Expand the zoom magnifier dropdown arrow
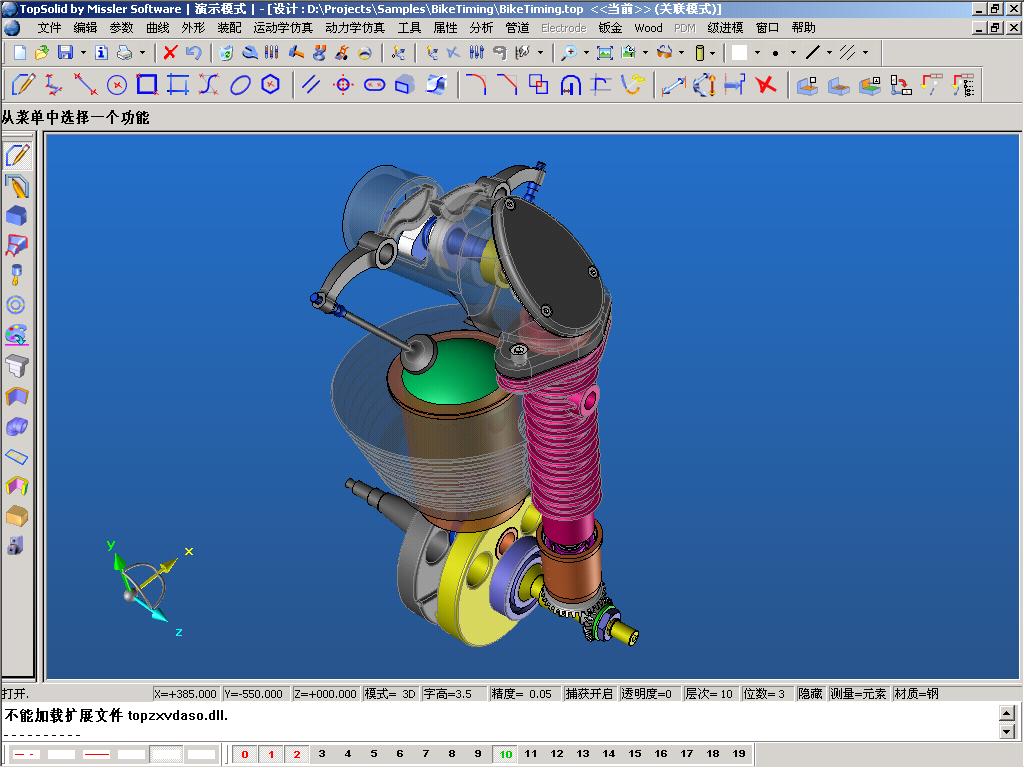 [586, 53]
